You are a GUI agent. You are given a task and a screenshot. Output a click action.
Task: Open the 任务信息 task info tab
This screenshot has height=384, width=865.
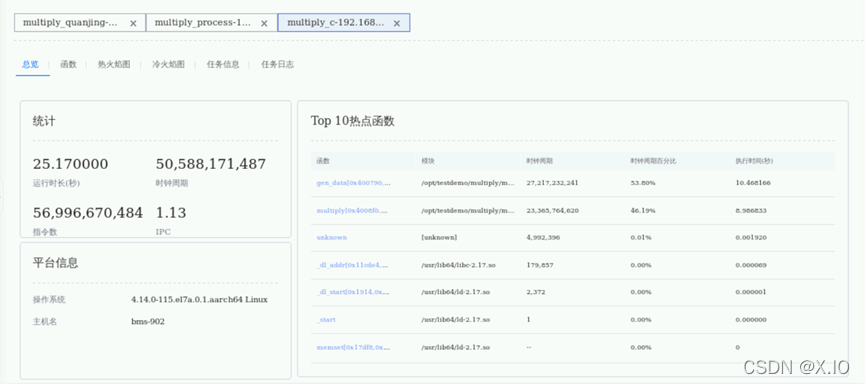223,65
